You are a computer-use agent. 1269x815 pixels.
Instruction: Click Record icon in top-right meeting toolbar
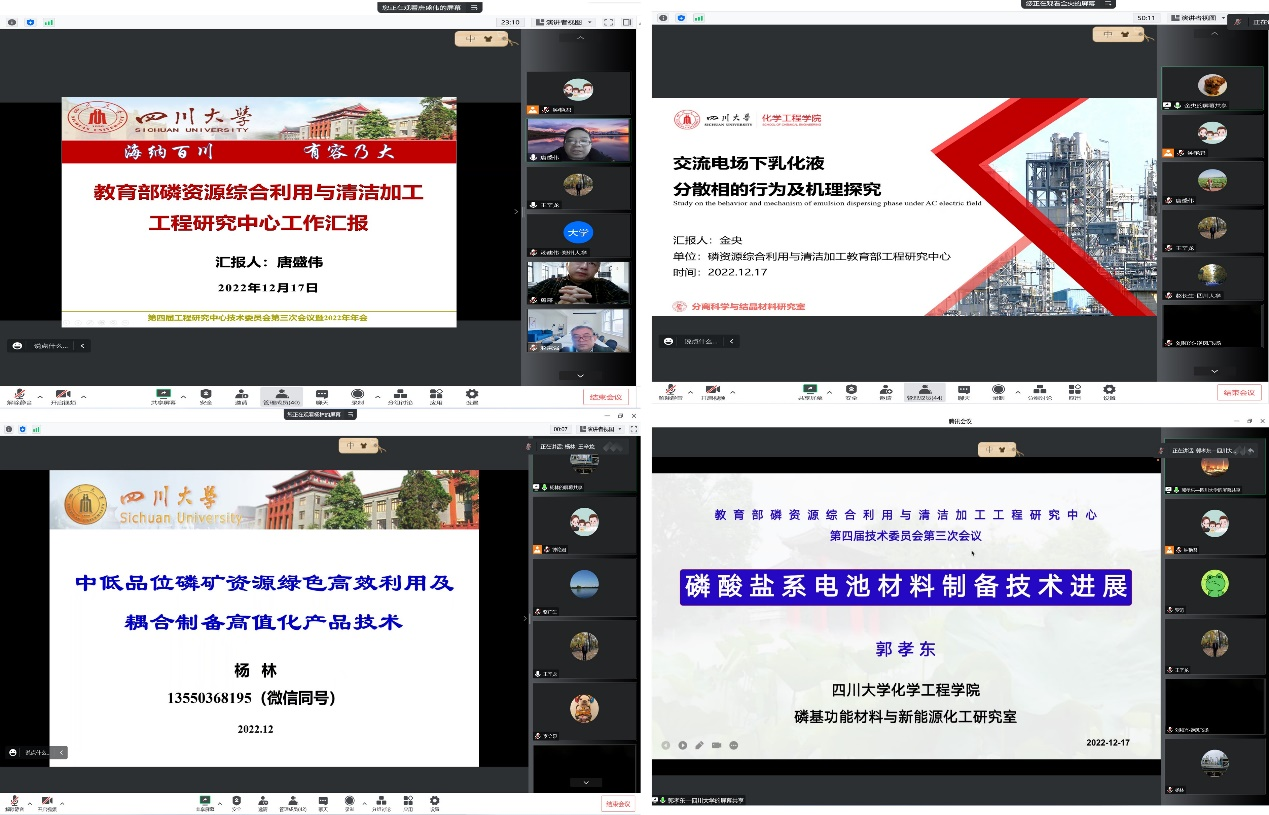[x=998, y=391]
